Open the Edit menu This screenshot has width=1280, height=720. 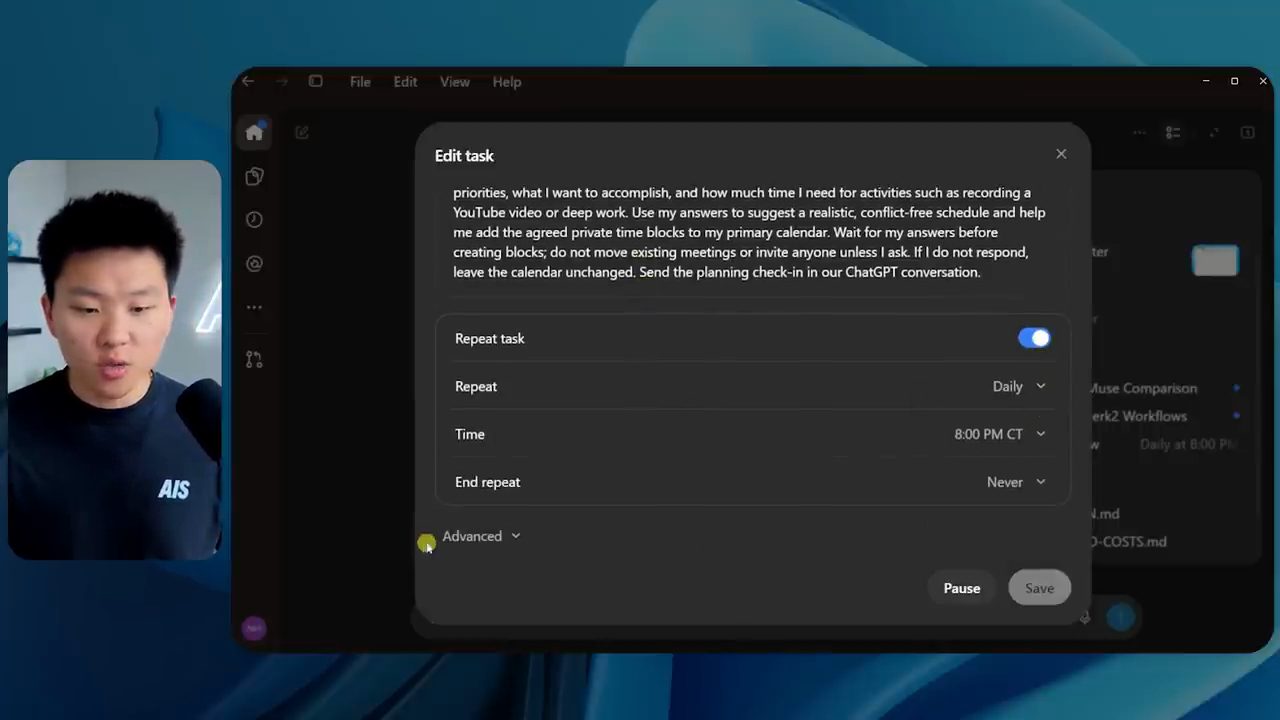pyautogui.click(x=405, y=82)
